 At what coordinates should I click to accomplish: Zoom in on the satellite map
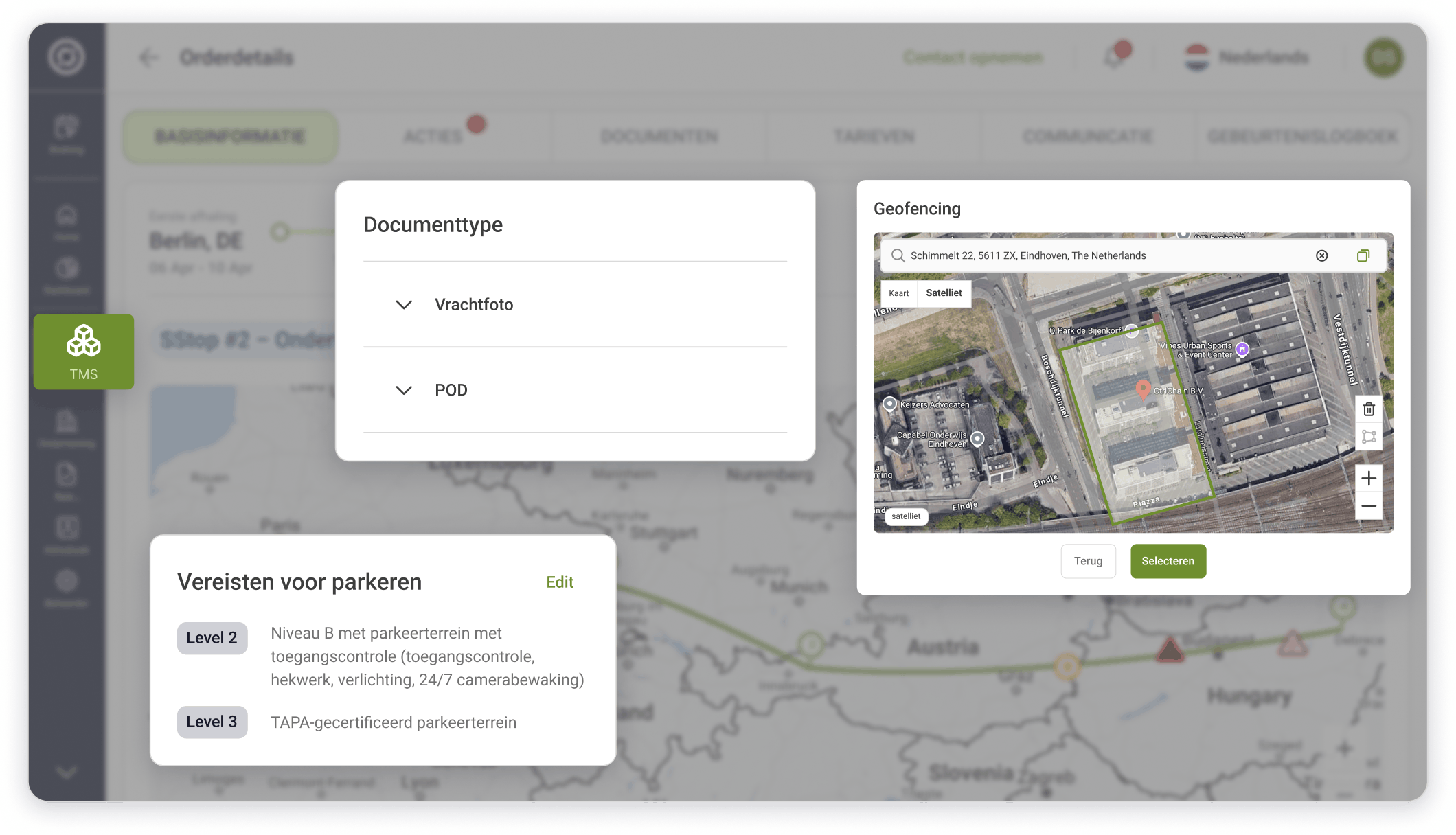pyautogui.click(x=1369, y=479)
